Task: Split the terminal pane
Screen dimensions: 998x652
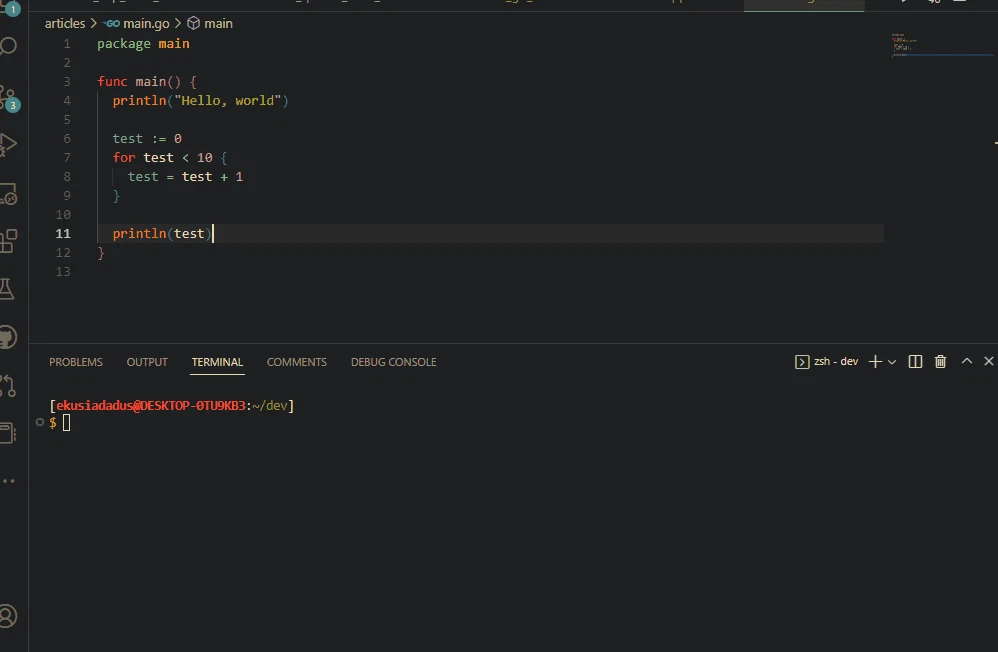Action: coord(915,362)
